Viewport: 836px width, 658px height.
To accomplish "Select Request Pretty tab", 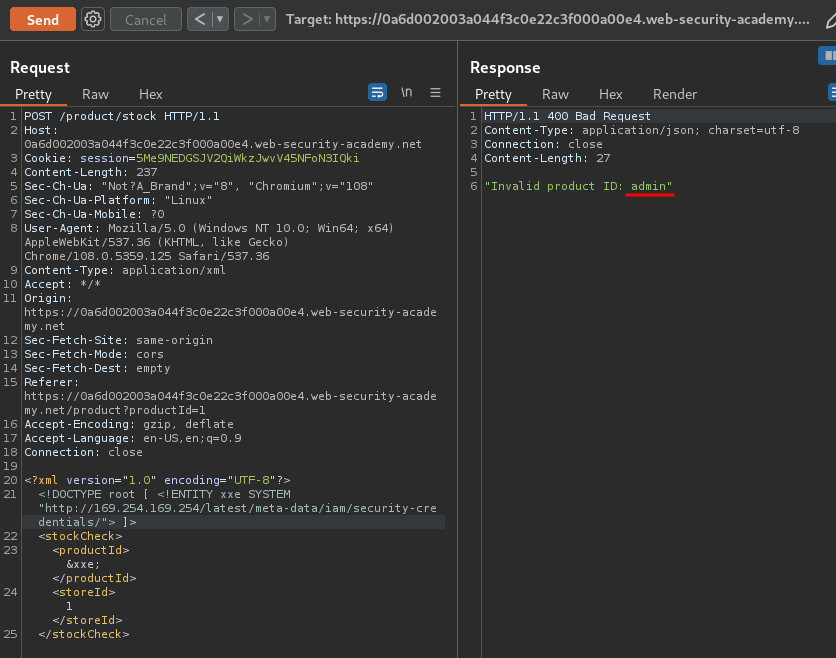I will coord(33,94).
